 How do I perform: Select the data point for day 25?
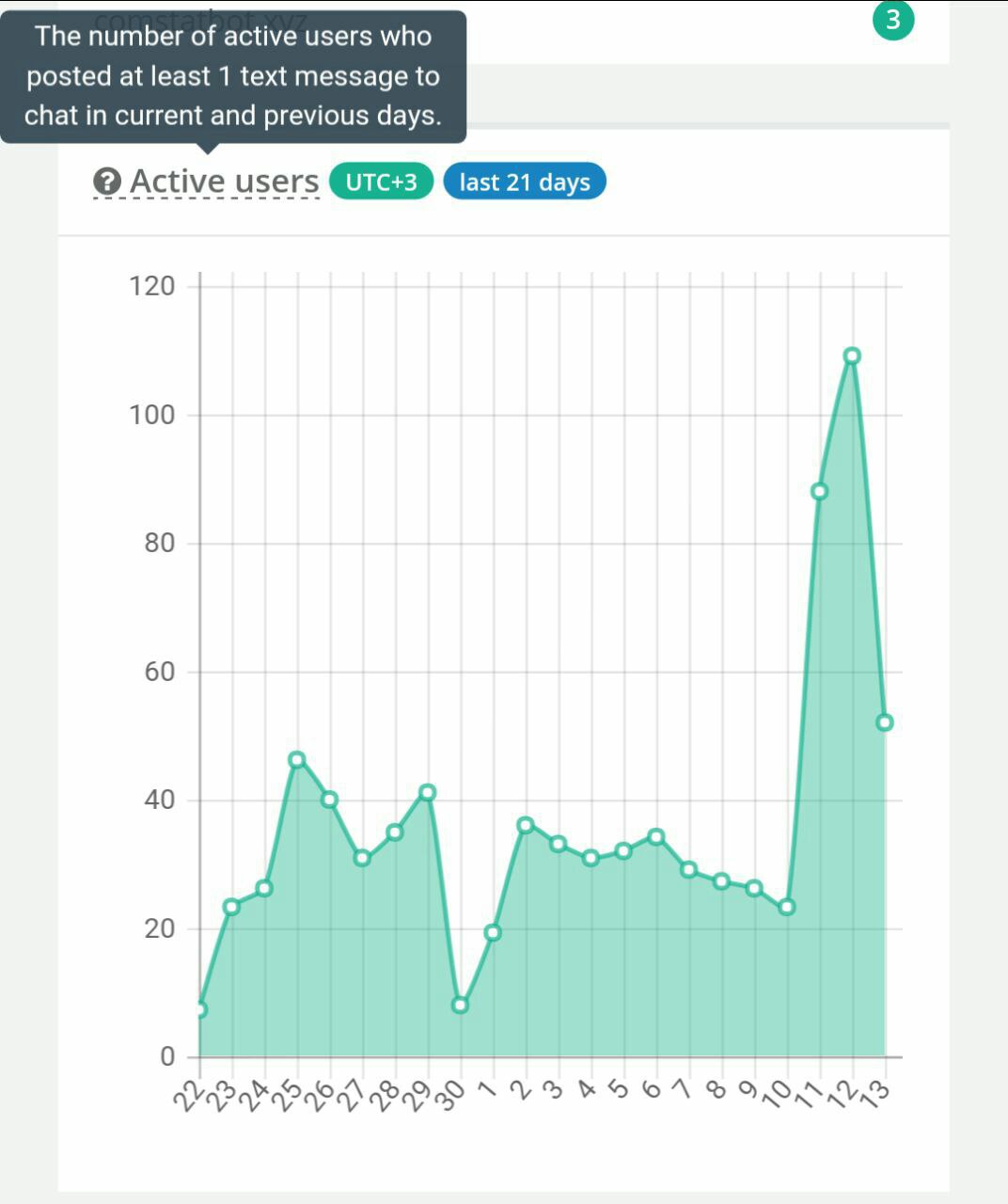297,760
